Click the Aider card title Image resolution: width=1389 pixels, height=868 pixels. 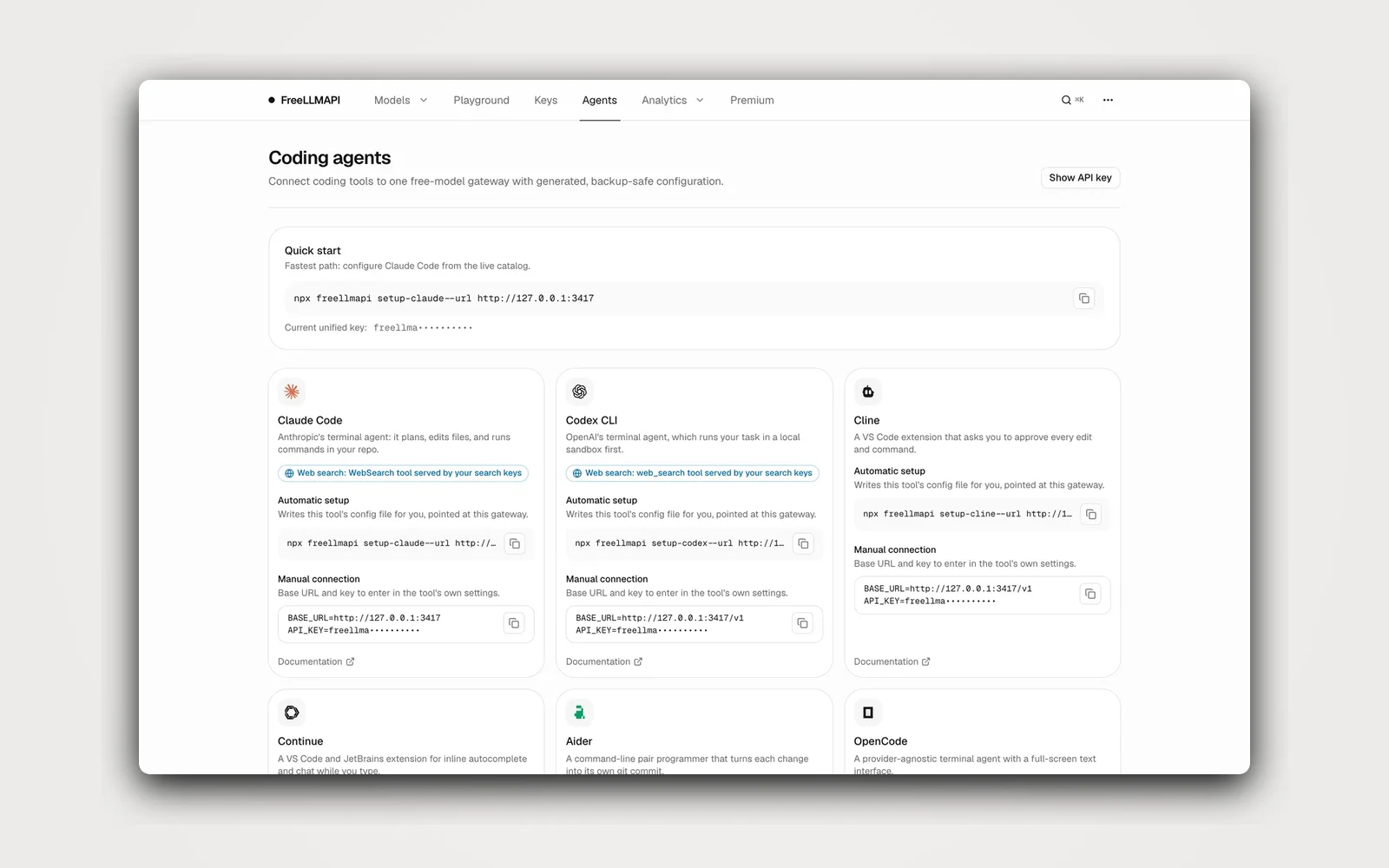[x=579, y=741]
